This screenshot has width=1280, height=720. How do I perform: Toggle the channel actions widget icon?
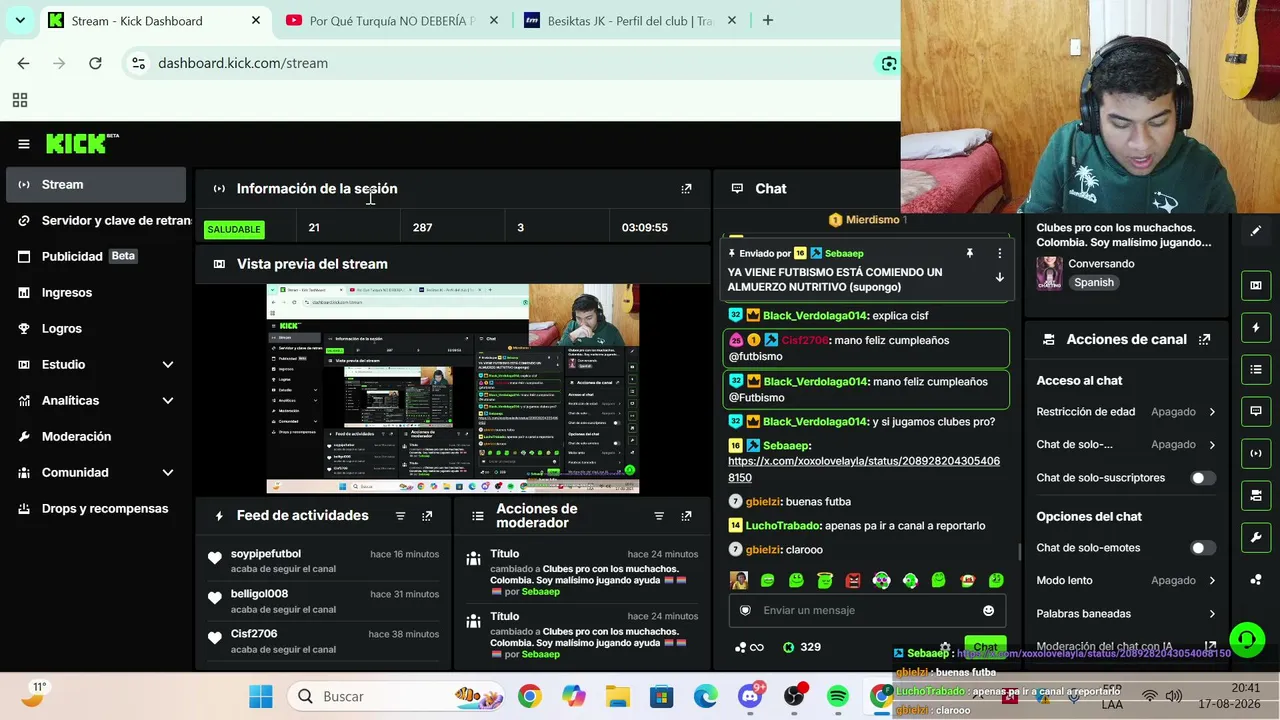click(x=1256, y=496)
